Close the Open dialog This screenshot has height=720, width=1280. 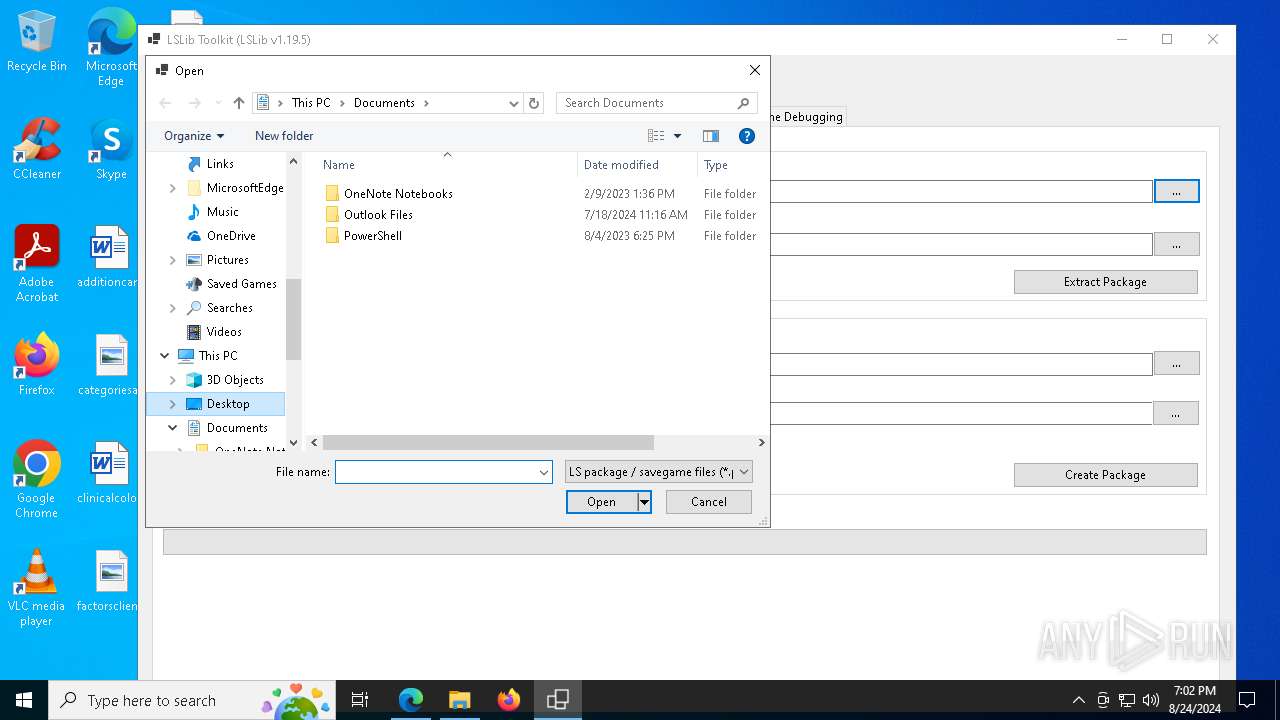(x=755, y=70)
